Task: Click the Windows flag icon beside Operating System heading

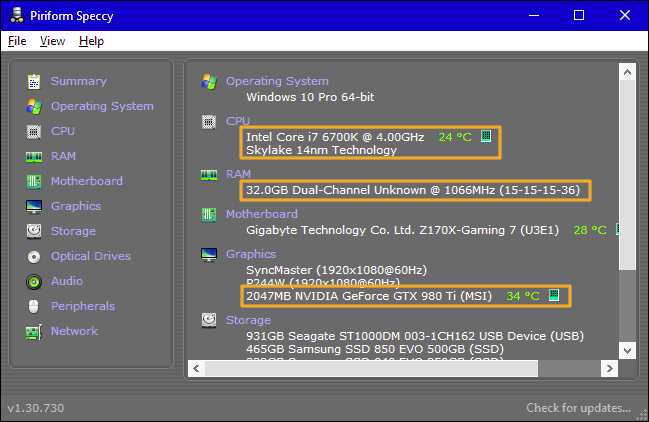Action: click(x=209, y=82)
